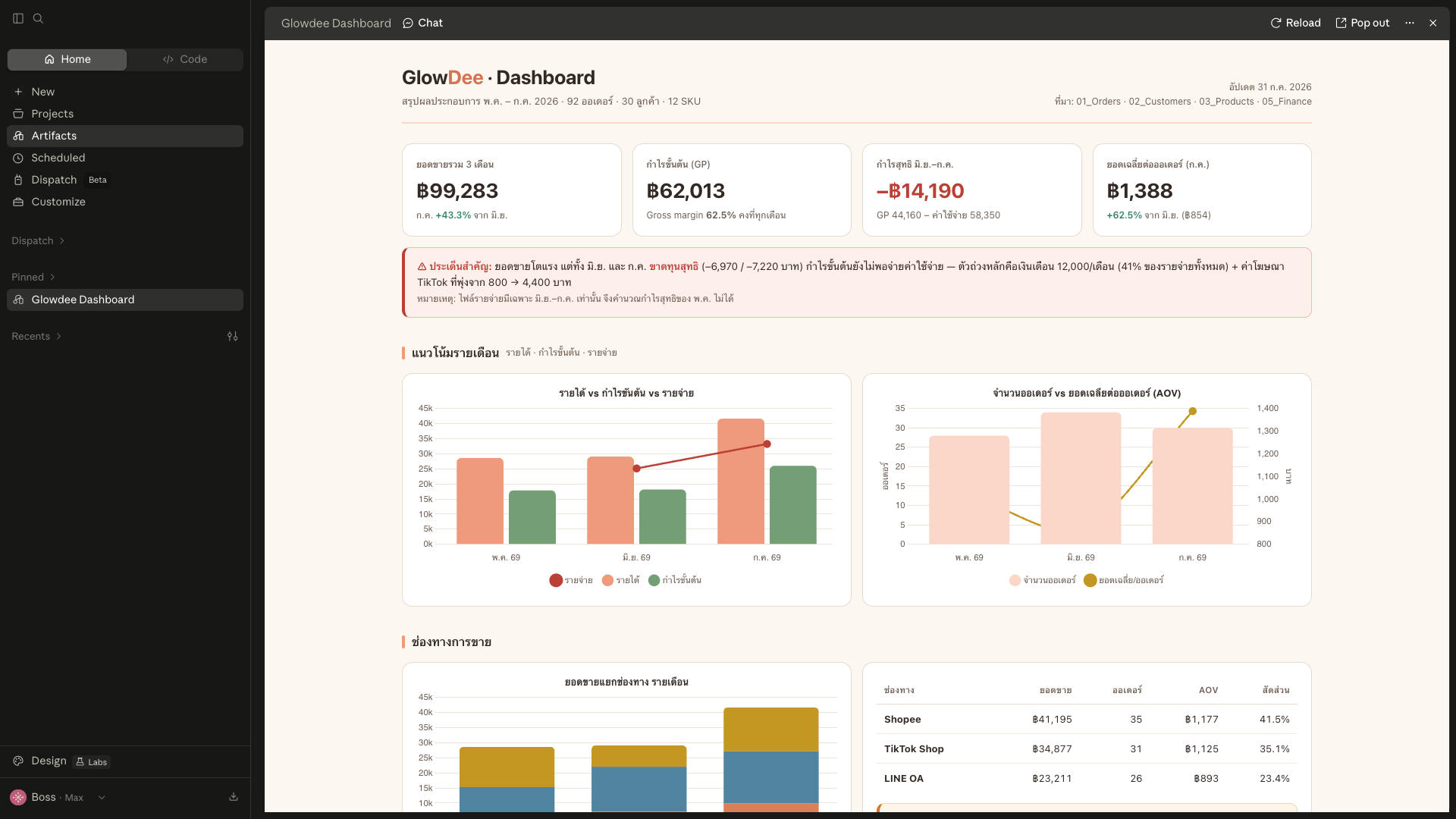Open Customize in the sidebar
The height and width of the screenshot is (819, 1456).
[125, 202]
